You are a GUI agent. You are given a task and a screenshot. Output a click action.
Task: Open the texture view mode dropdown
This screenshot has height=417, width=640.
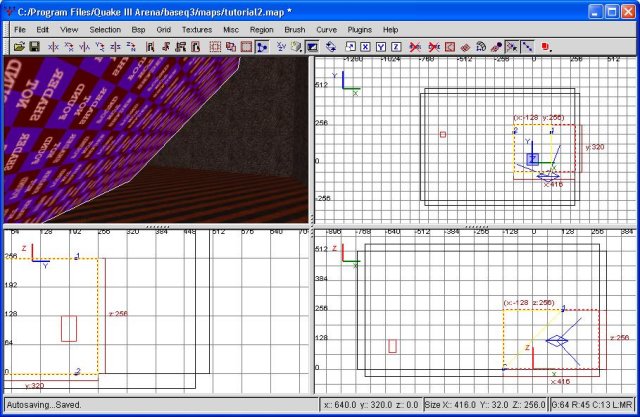tap(297, 47)
